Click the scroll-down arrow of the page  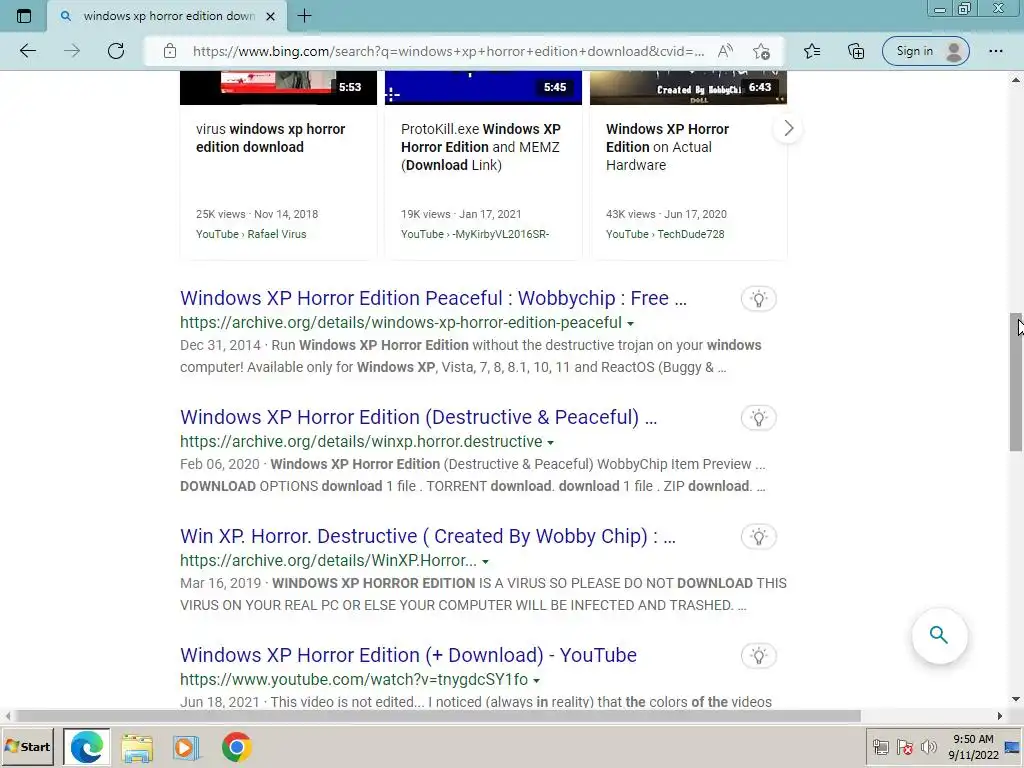1016,699
